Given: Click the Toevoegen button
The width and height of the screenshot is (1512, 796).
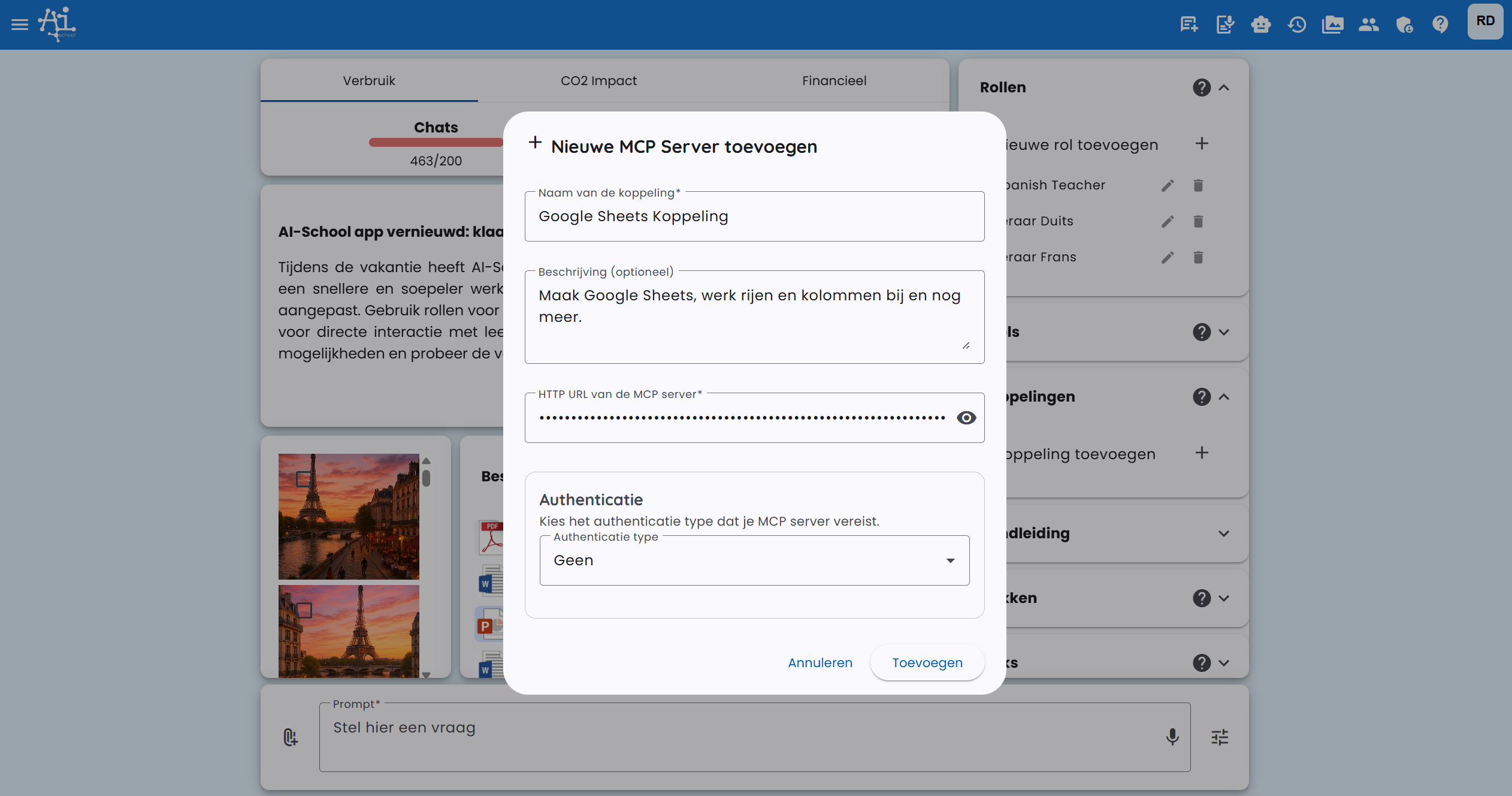Looking at the screenshot, I should (927, 662).
